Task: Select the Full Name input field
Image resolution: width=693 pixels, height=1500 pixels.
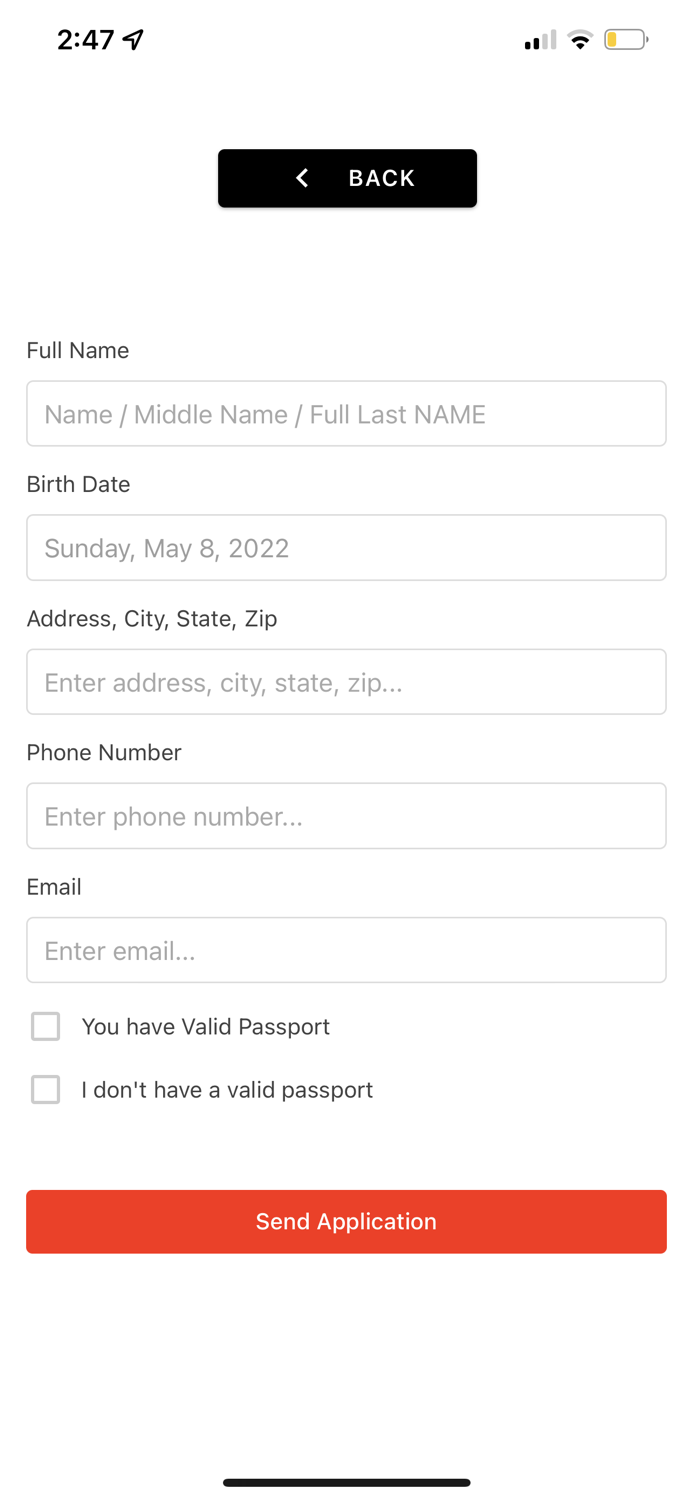Action: coord(346,413)
